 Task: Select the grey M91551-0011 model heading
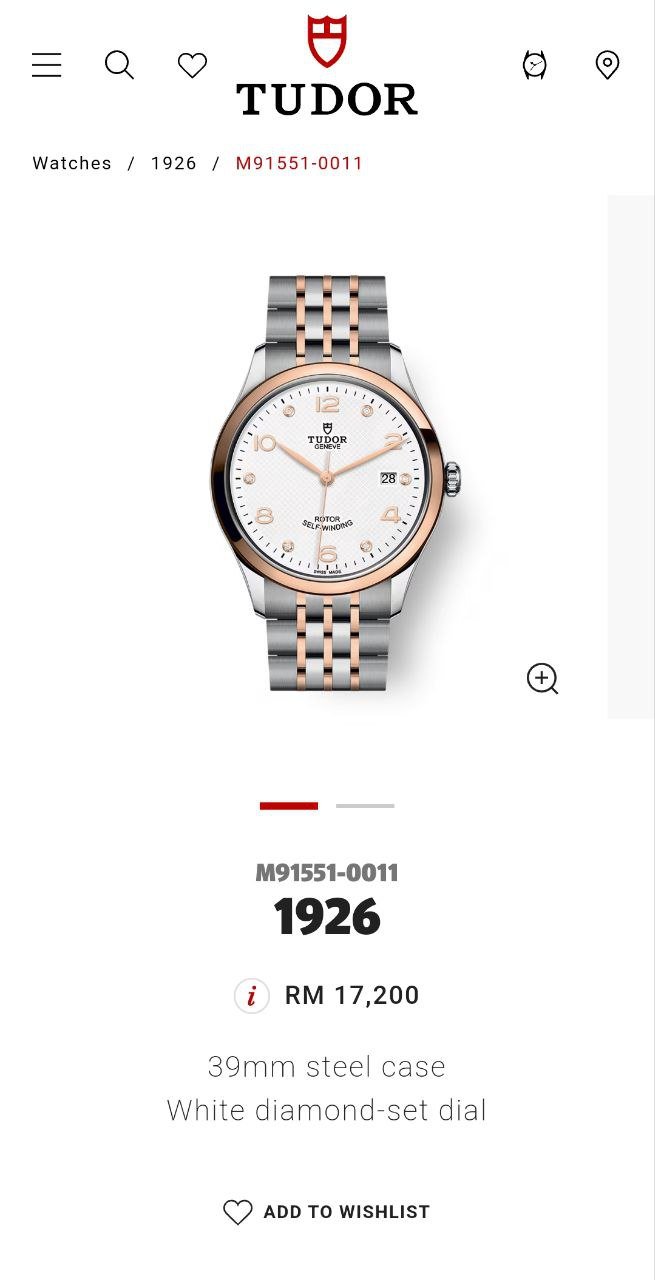pyautogui.click(x=327, y=873)
